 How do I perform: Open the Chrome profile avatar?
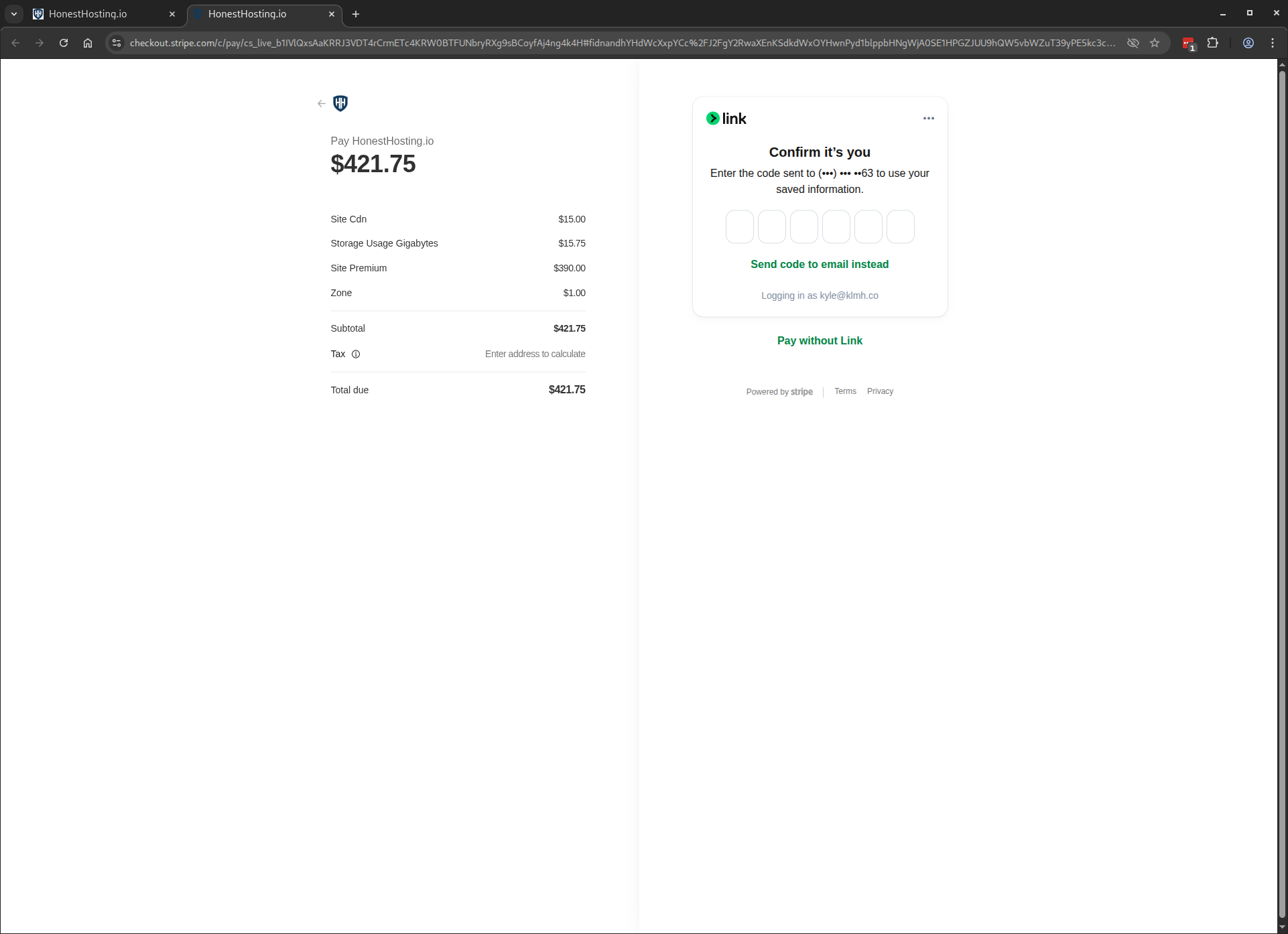pos(1248,43)
